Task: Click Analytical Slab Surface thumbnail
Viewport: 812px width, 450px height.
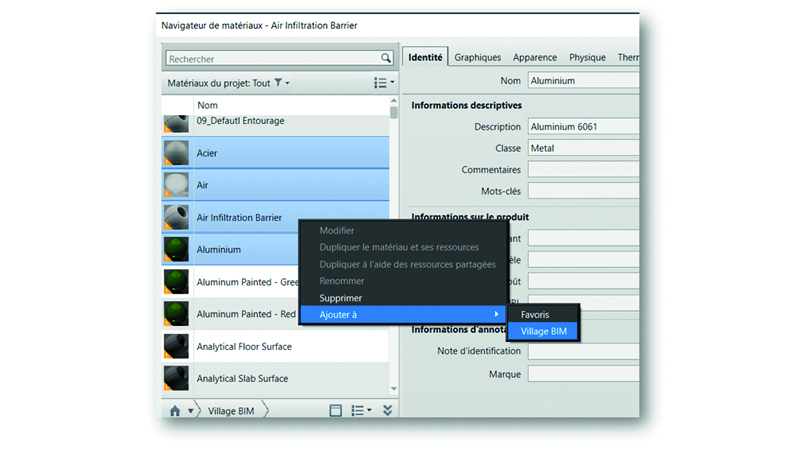Action: click(176, 378)
